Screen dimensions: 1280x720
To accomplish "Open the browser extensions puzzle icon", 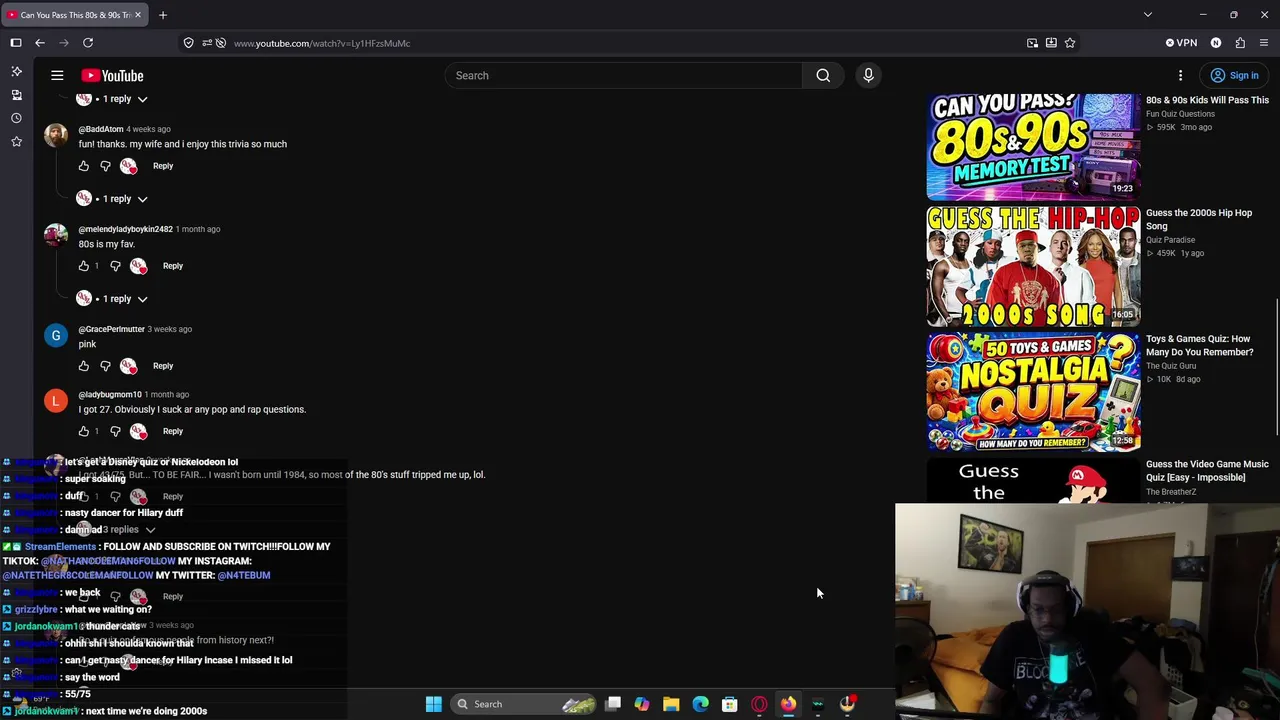I will 1240,43.
